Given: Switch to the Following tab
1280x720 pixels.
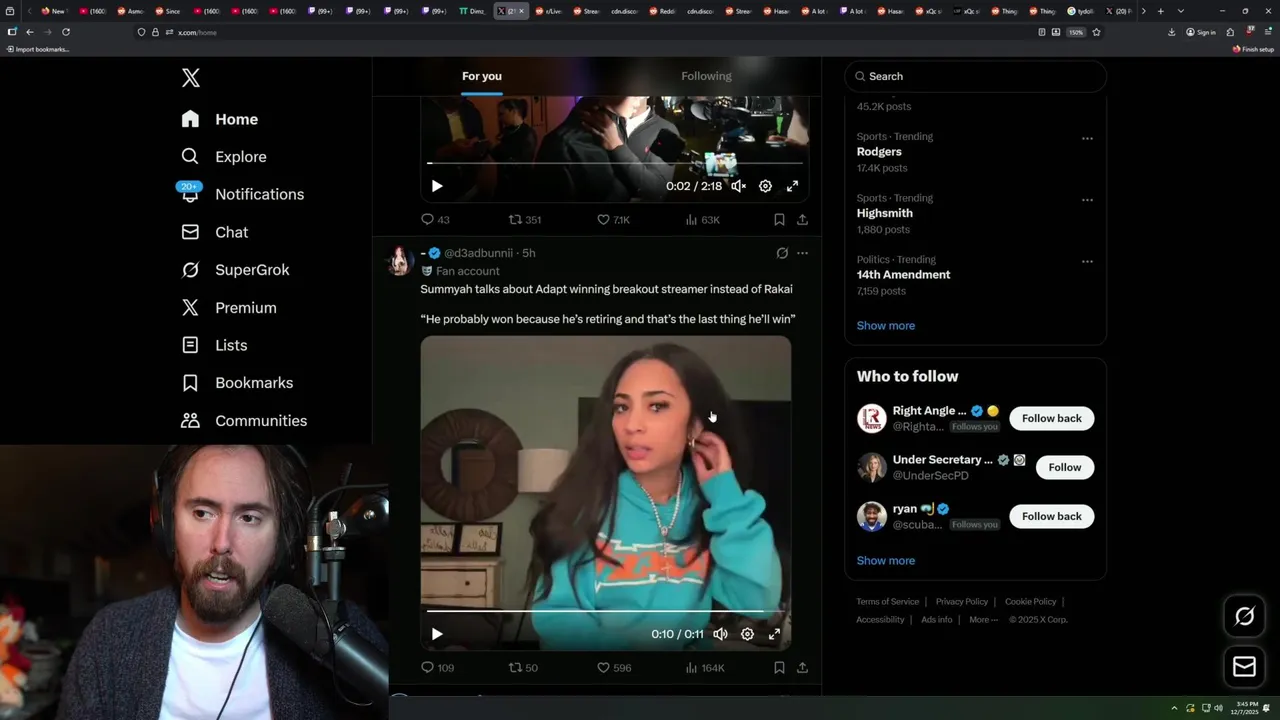Looking at the screenshot, I should point(706,76).
